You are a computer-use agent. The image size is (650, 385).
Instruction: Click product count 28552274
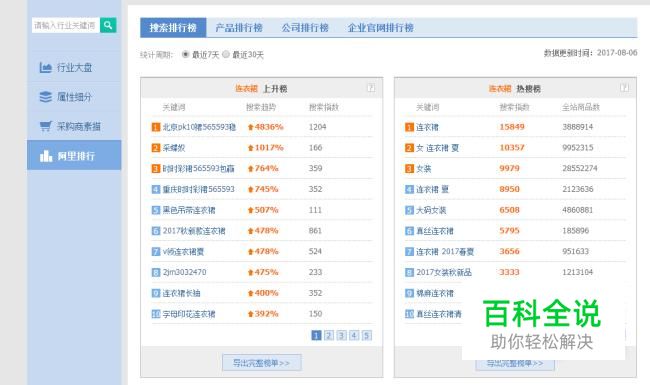coord(580,168)
